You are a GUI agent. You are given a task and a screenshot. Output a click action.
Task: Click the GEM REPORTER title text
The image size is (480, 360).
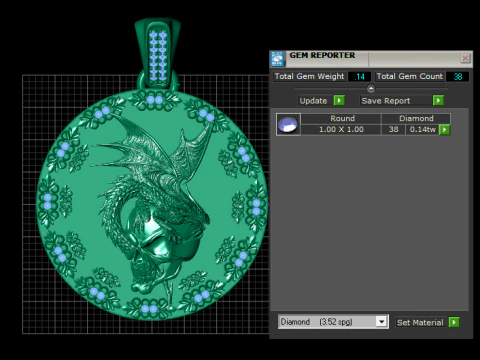point(322,55)
